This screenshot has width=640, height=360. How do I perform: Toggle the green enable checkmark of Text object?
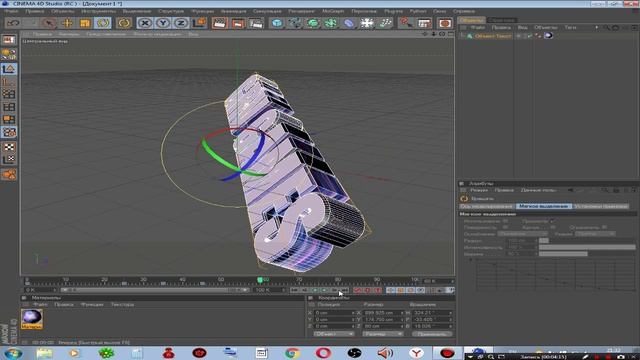530,36
